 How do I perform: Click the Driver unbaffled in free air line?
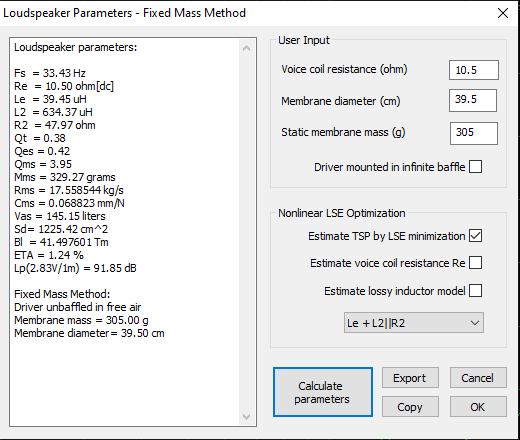coord(78,307)
